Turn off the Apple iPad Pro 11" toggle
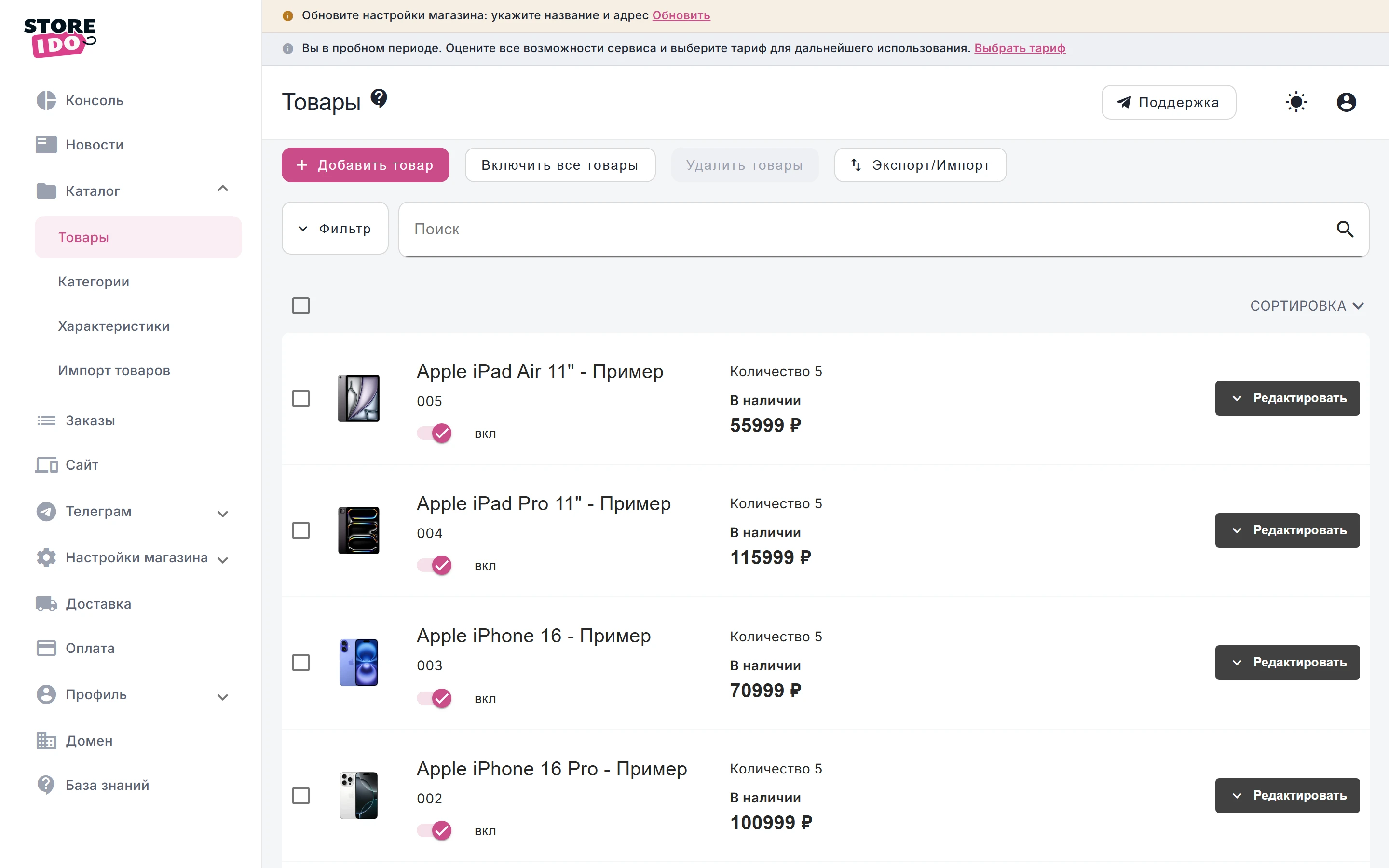The width and height of the screenshot is (1389, 868). click(x=435, y=566)
